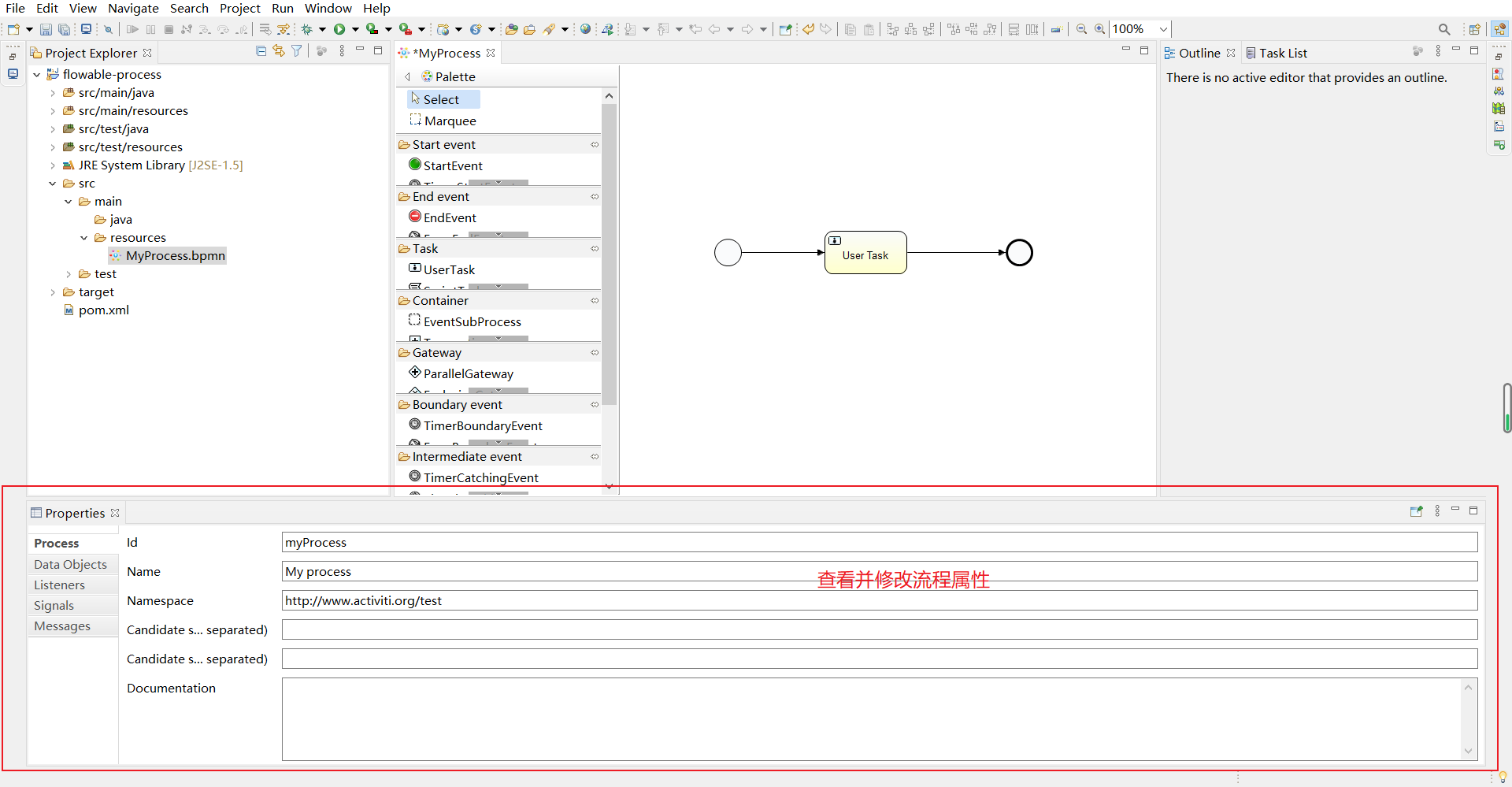1512x787 pixels.
Task: Collapse the Start event palette section
Action: [595, 145]
